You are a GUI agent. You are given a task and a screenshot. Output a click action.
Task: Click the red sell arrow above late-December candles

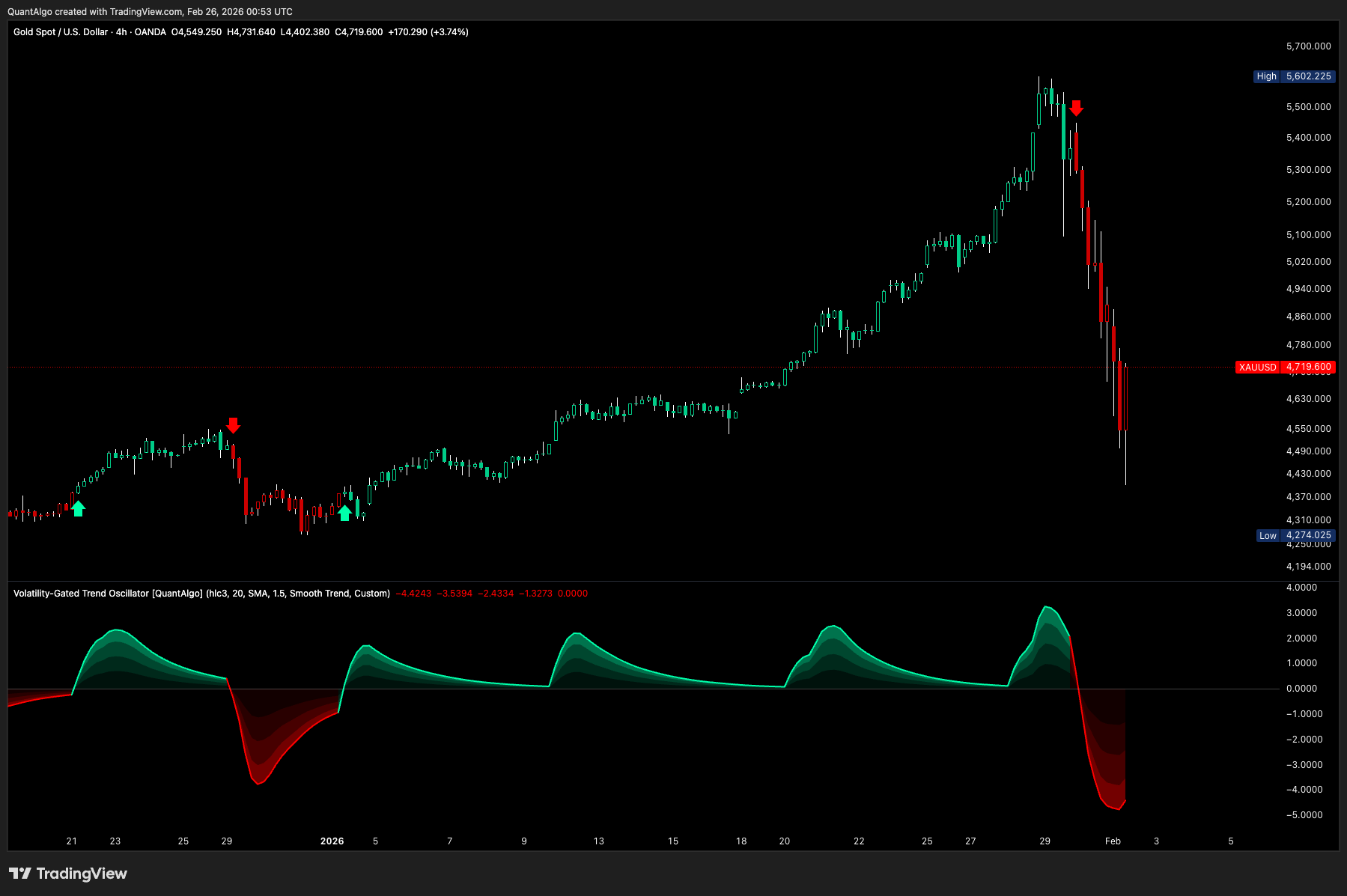tap(233, 425)
